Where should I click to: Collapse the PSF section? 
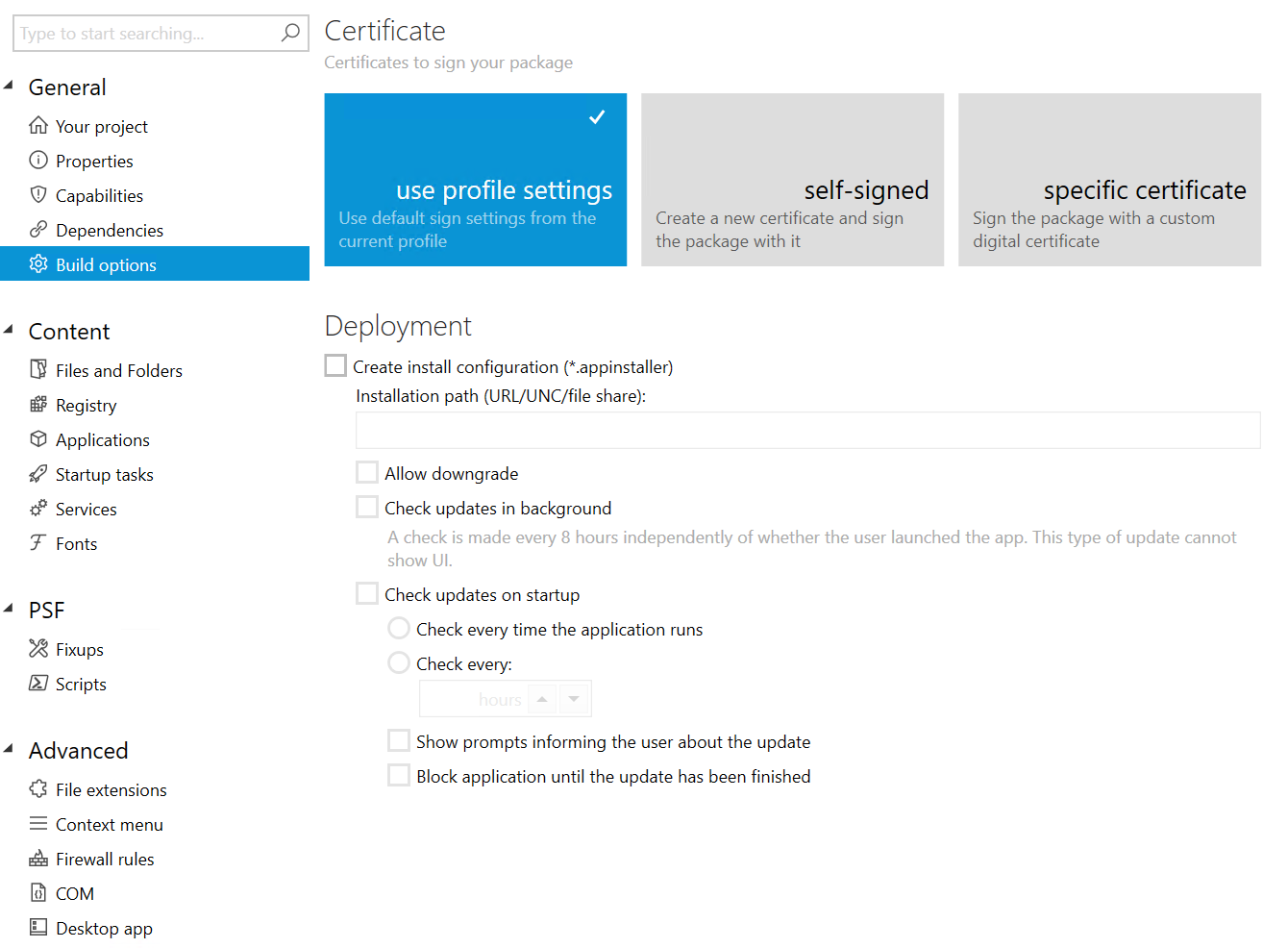(x=12, y=608)
